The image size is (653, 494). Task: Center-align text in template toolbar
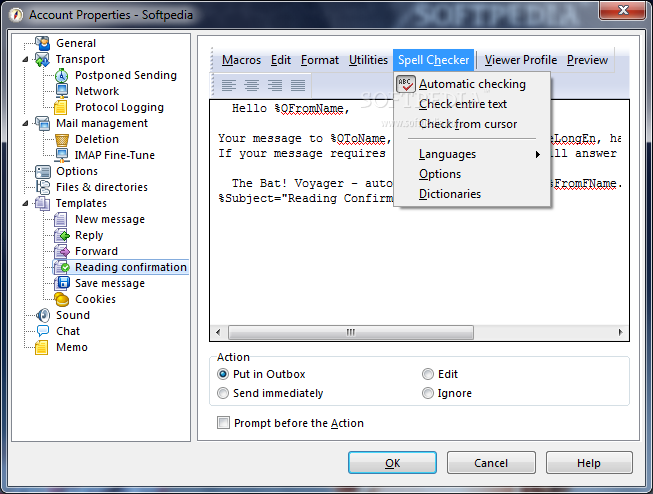252,85
